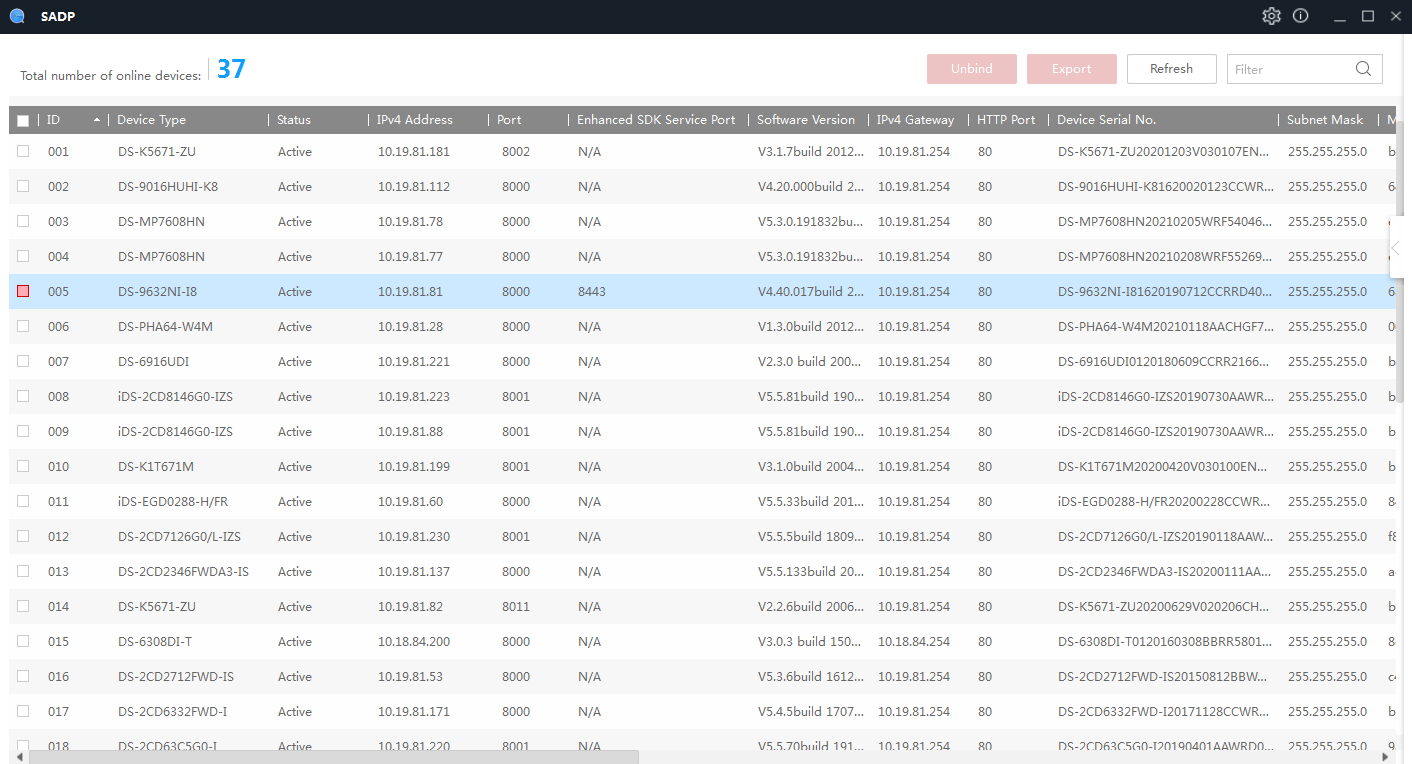Sort by the Device Type column header
Image resolution: width=1412 pixels, height=764 pixels.
pyautogui.click(x=151, y=120)
